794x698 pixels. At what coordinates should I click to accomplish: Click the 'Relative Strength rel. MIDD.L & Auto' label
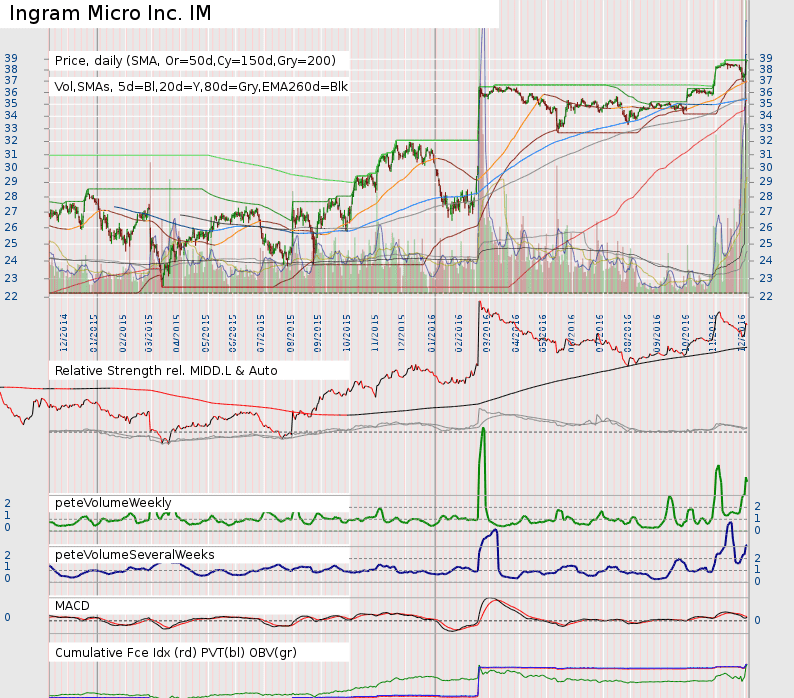click(166, 371)
